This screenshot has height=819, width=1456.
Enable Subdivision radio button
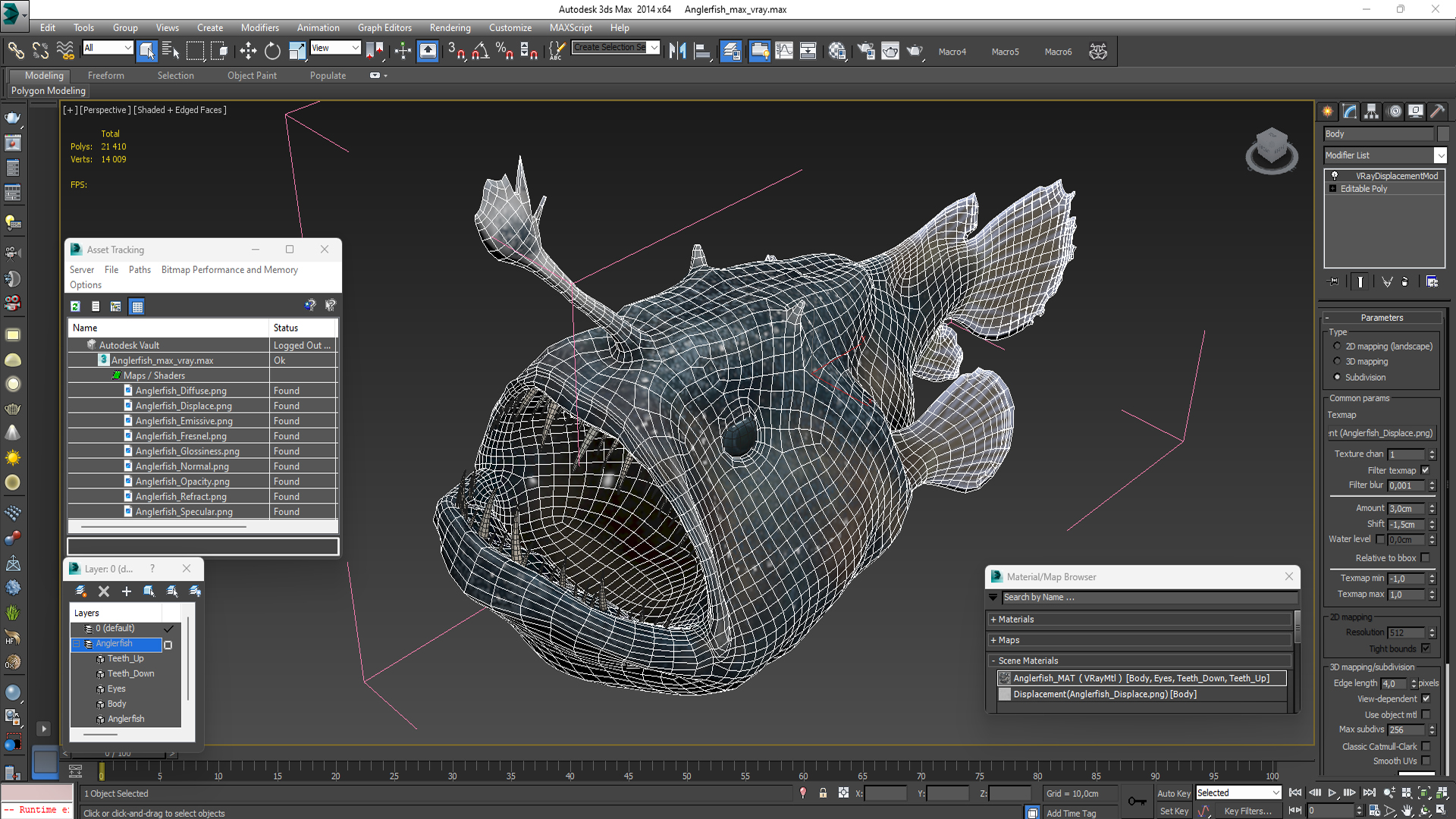(1337, 377)
